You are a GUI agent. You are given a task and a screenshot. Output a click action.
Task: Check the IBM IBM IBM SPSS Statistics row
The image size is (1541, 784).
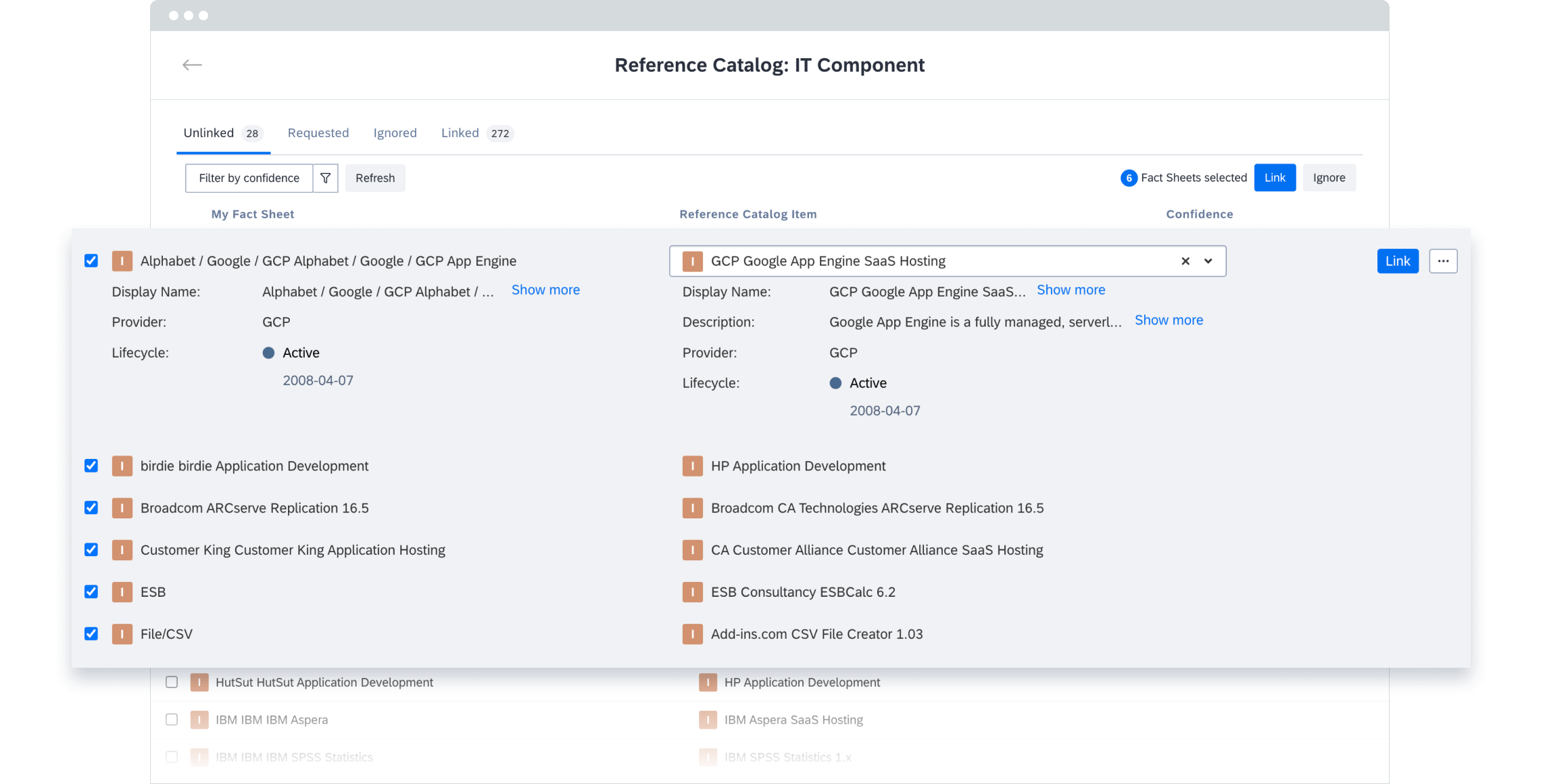(x=172, y=757)
